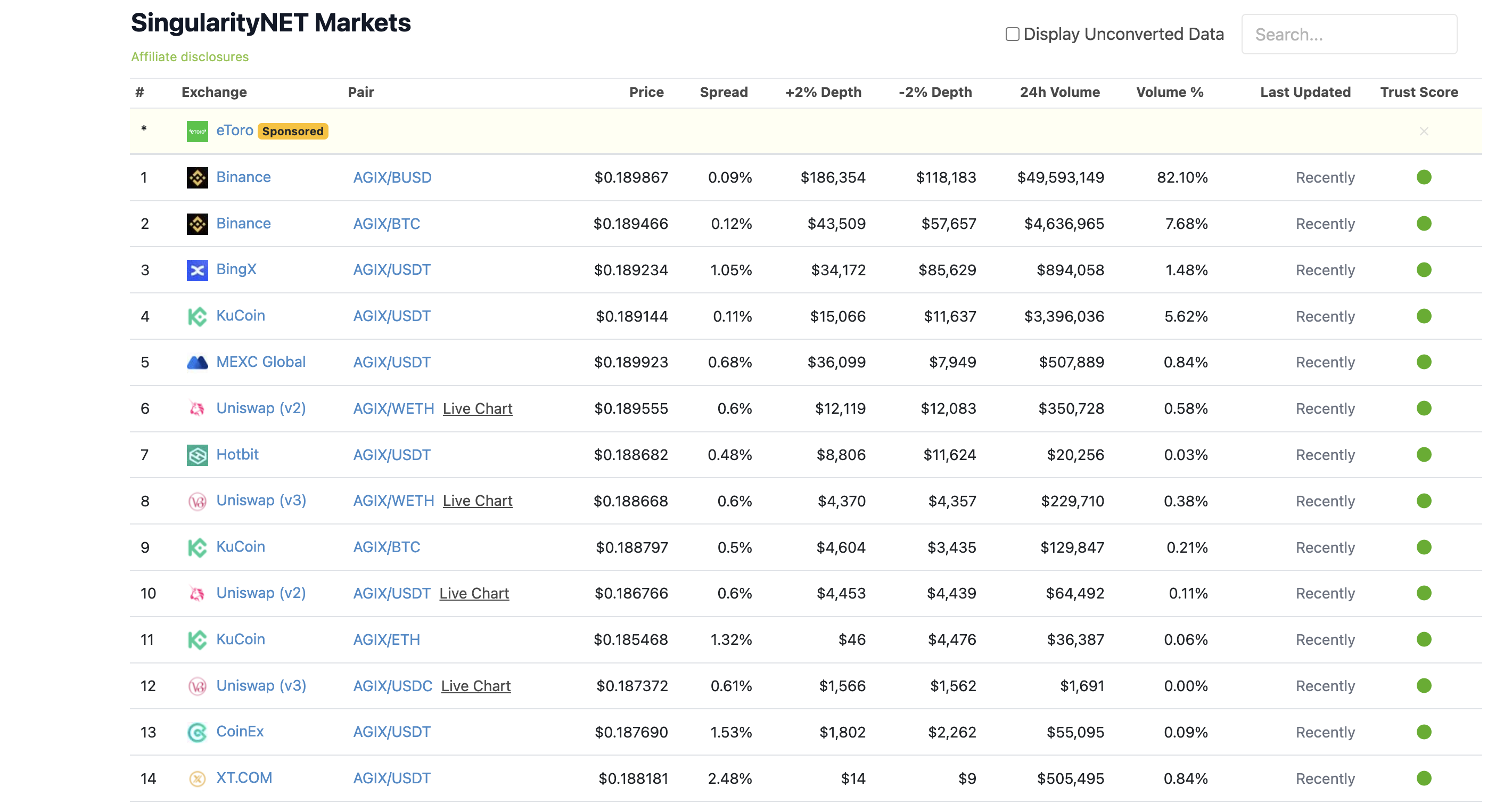The width and height of the screenshot is (1512, 803).
Task: Sort by Trust Score column header
Action: point(1419,92)
